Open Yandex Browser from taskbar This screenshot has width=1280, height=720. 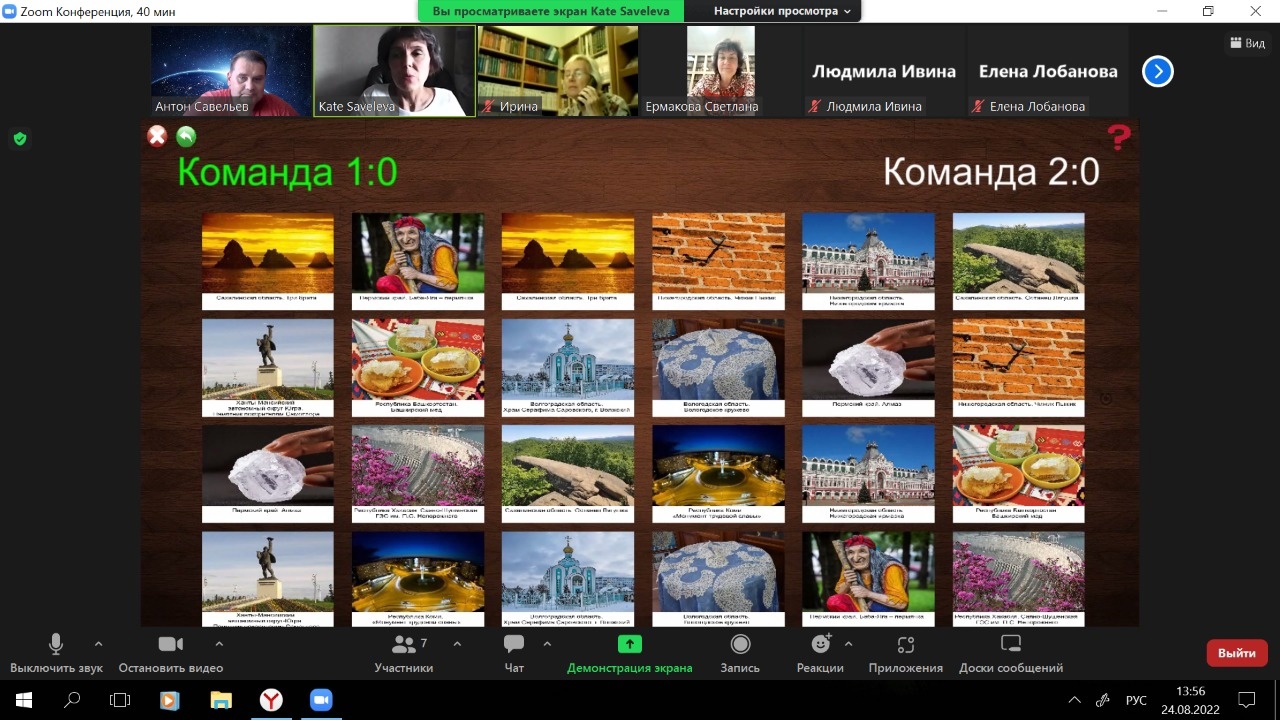tap(270, 700)
